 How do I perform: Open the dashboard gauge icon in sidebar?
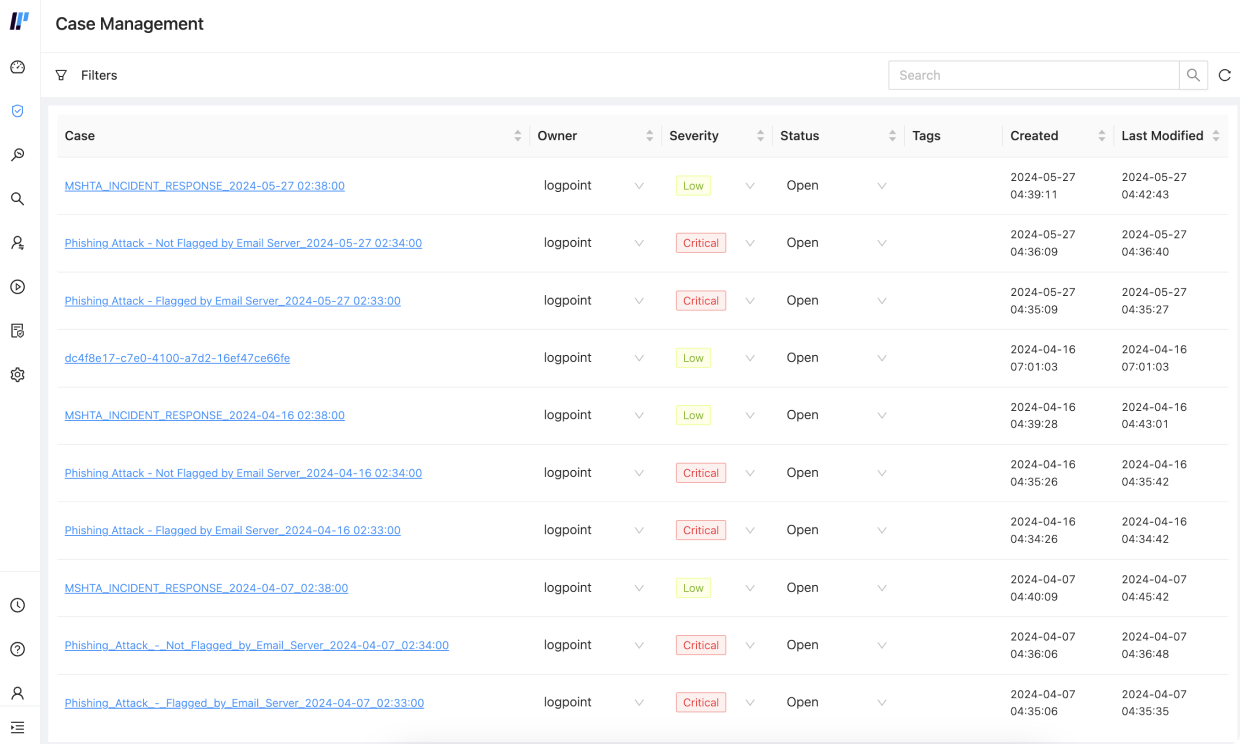pos(17,67)
